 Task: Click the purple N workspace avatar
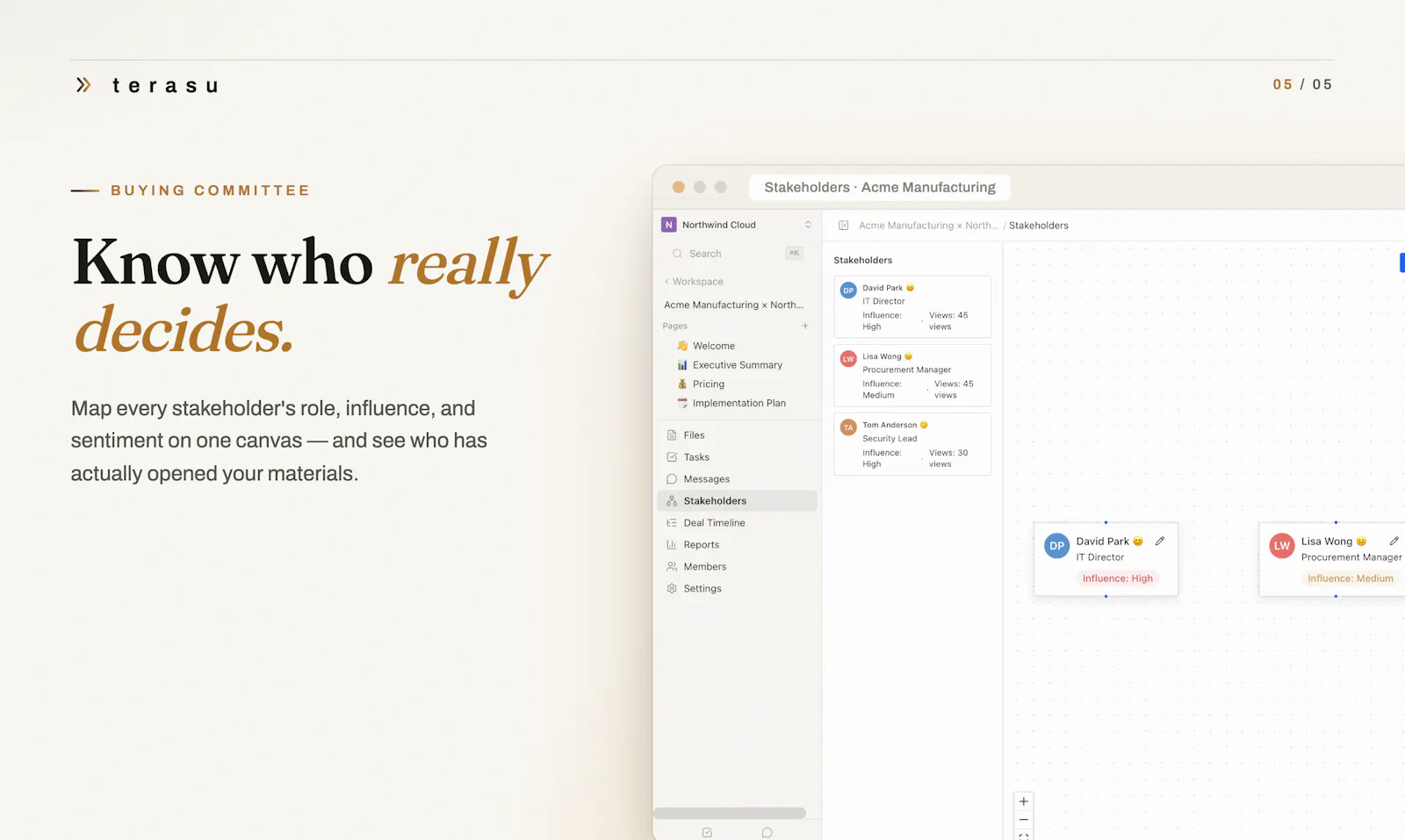click(x=669, y=225)
